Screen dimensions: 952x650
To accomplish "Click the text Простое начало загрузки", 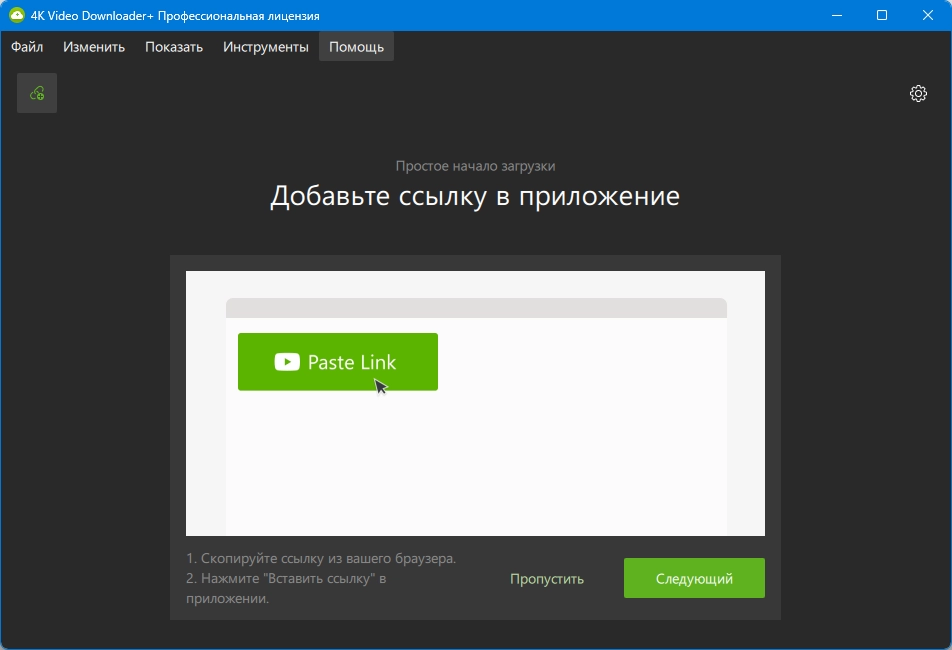I will (475, 166).
